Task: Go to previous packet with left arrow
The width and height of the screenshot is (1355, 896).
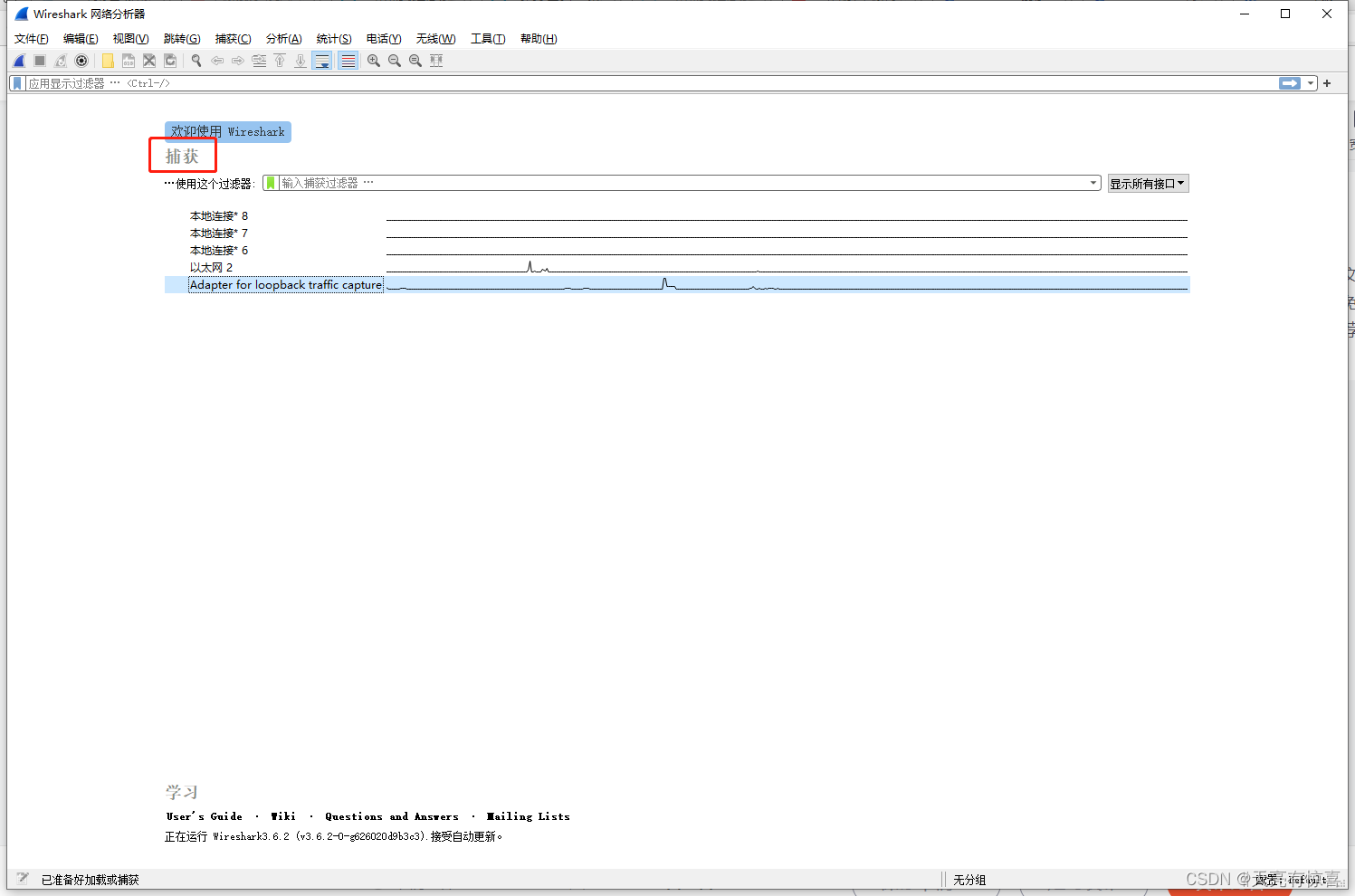Action: 217,61
